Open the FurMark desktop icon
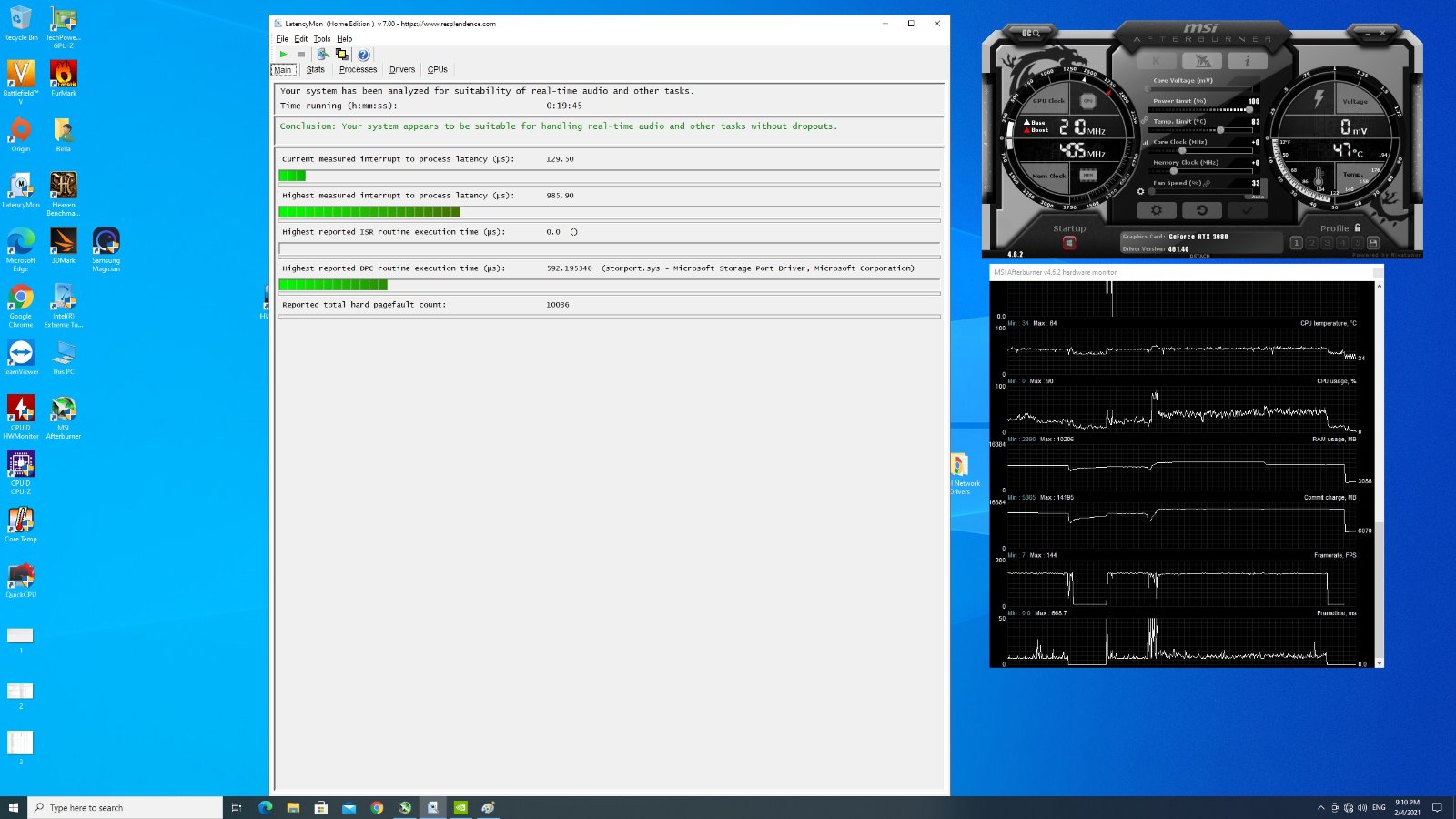This screenshot has width=1456, height=819. (x=64, y=78)
